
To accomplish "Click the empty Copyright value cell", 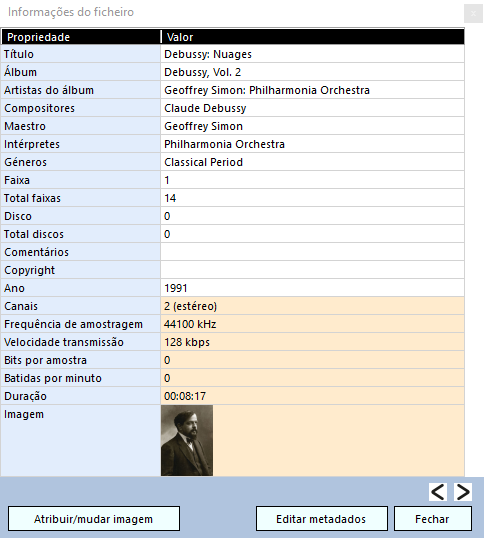I will (x=312, y=270).
